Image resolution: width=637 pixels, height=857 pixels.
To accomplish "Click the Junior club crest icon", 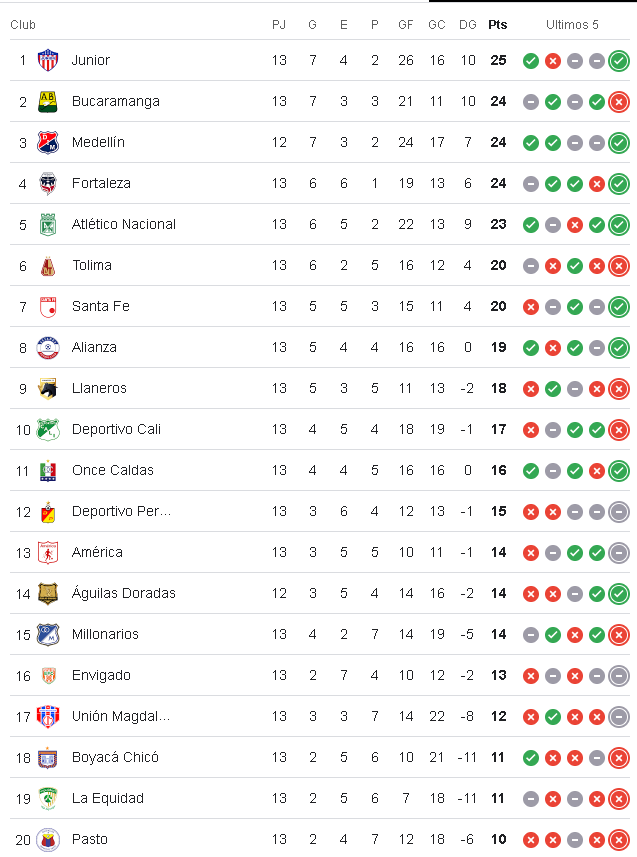I will click(x=47, y=60).
